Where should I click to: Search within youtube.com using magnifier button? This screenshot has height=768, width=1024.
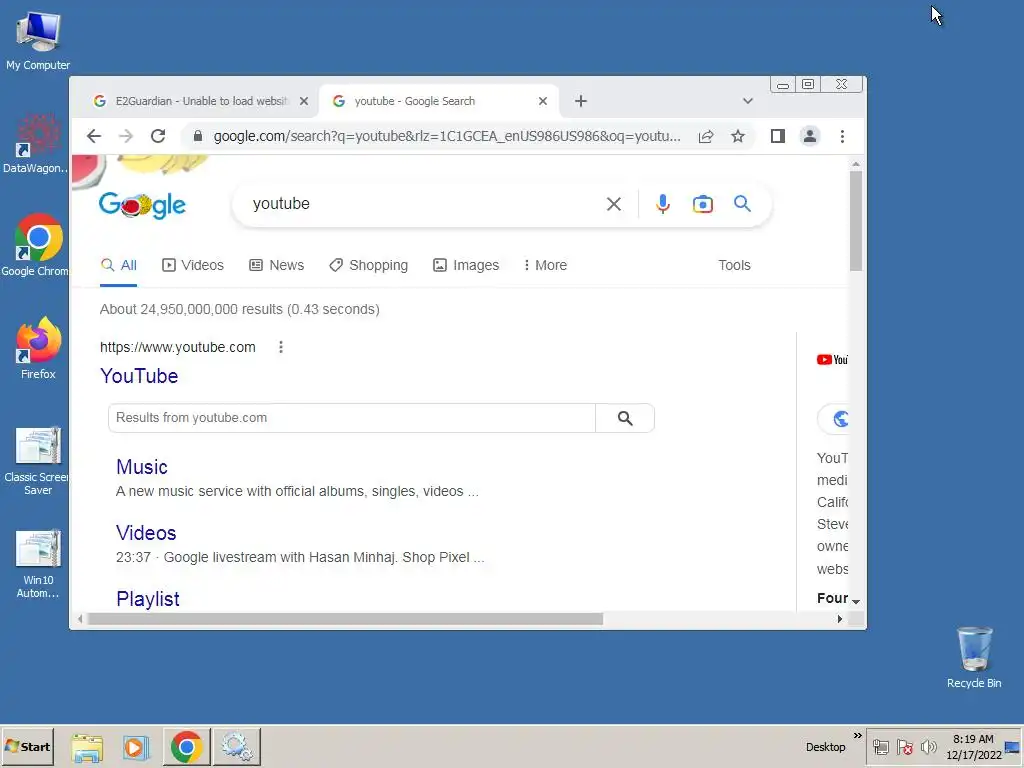coord(625,418)
